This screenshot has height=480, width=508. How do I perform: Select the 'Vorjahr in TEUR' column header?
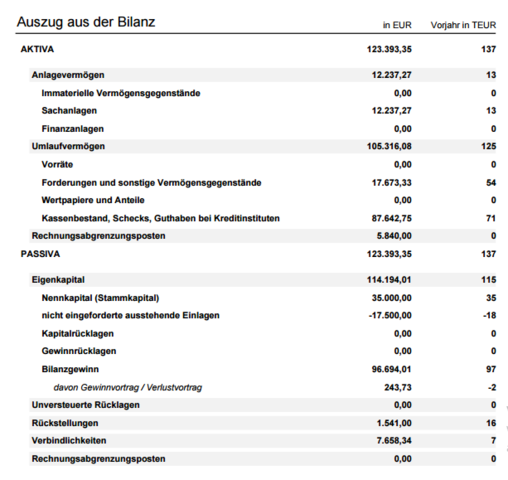point(463,25)
